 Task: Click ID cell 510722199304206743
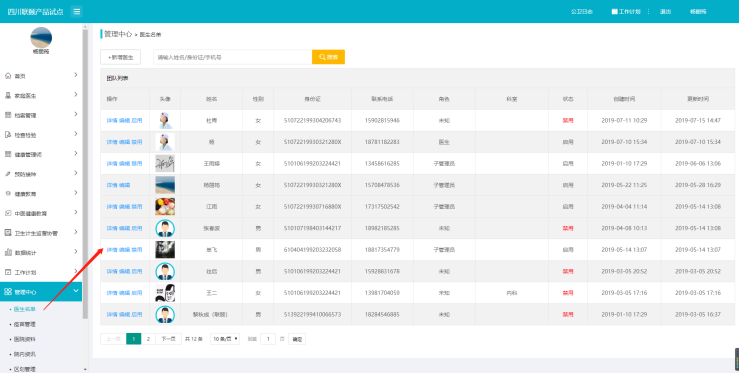[312, 120]
